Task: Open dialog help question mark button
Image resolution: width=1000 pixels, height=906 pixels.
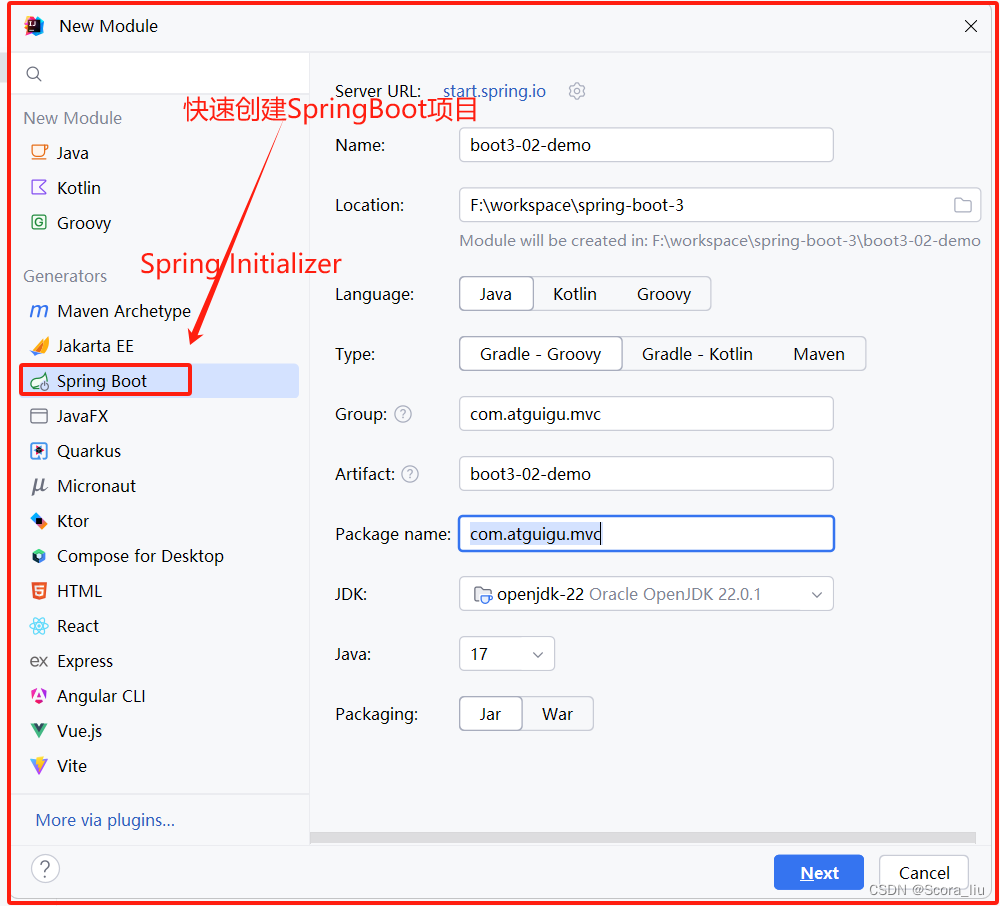Action: [45, 868]
